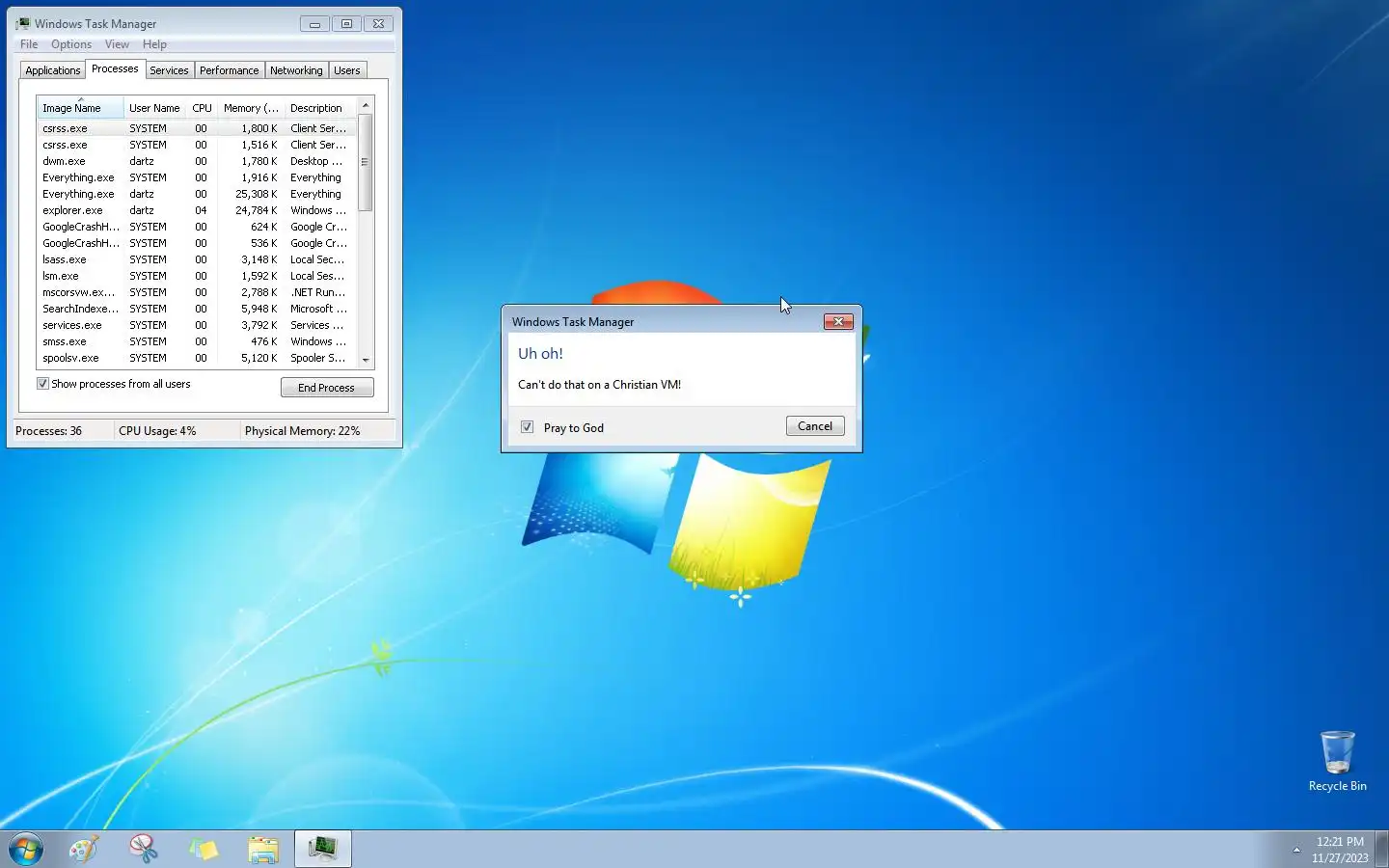
Task: Close the Uh oh dialog
Action: (838, 321)
